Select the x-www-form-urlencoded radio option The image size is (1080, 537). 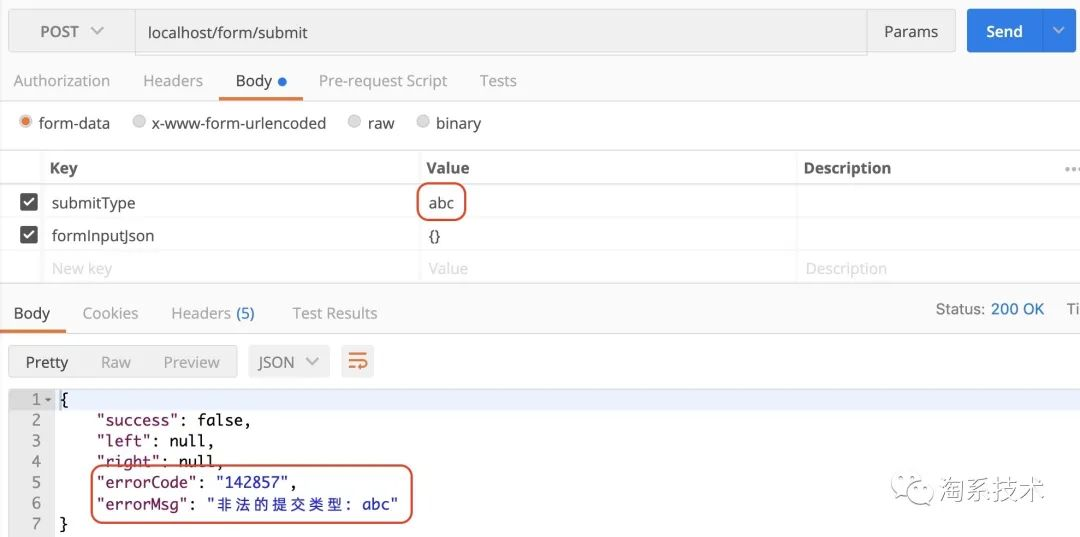pos(139,122)
